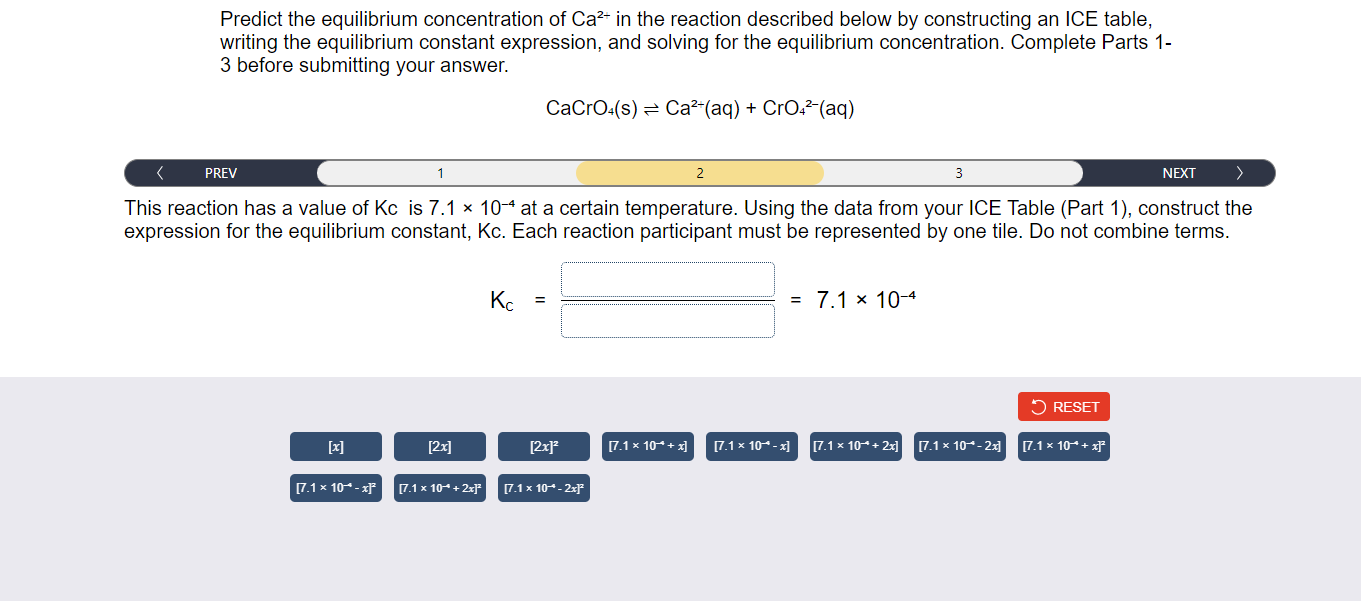This screenshot has height=601, width=1361.
Task: Click the right chevron beside NEXT
Action: 1240,172
